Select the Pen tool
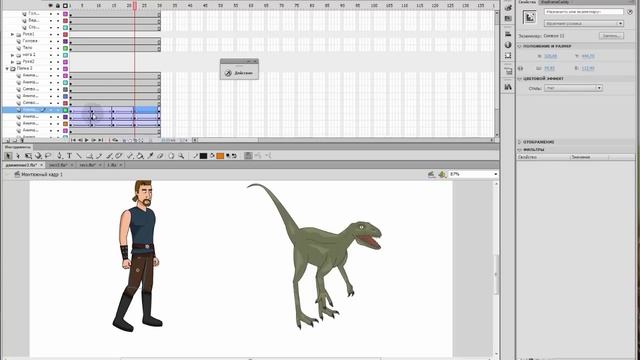The width and height of the screenshot is (640, 360). [60, 156]
